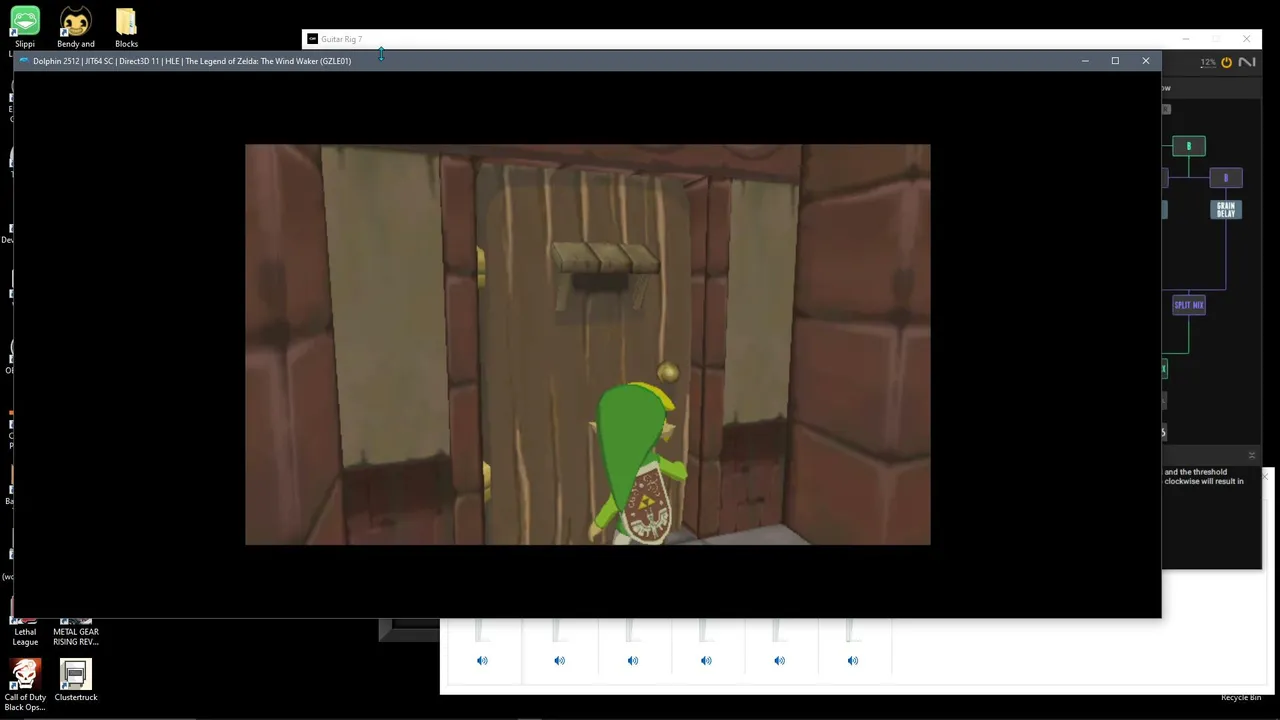Open the Blocks folder on the desktop
This screenshot has width=1280, height=720.
(x=126, y=27)
